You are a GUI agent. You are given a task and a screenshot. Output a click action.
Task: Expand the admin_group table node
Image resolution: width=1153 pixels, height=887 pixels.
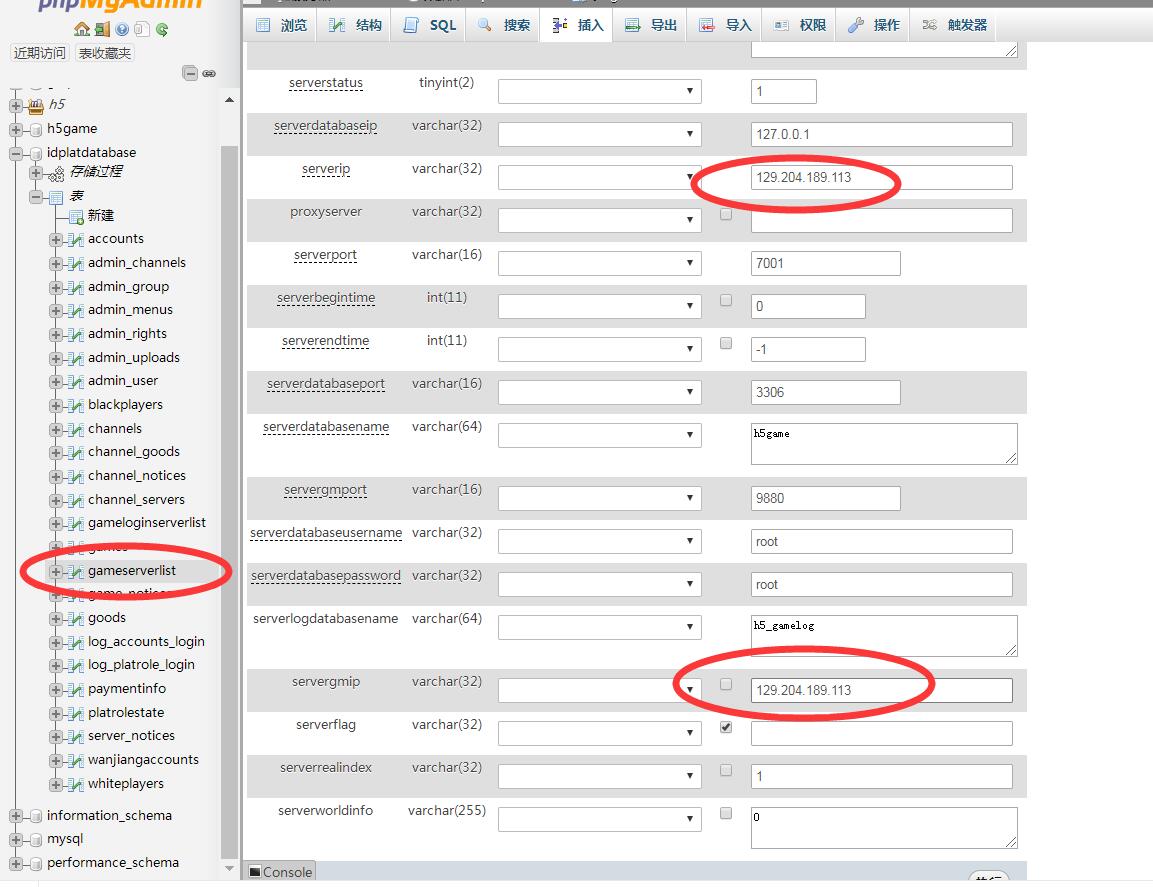pos(56,287)
